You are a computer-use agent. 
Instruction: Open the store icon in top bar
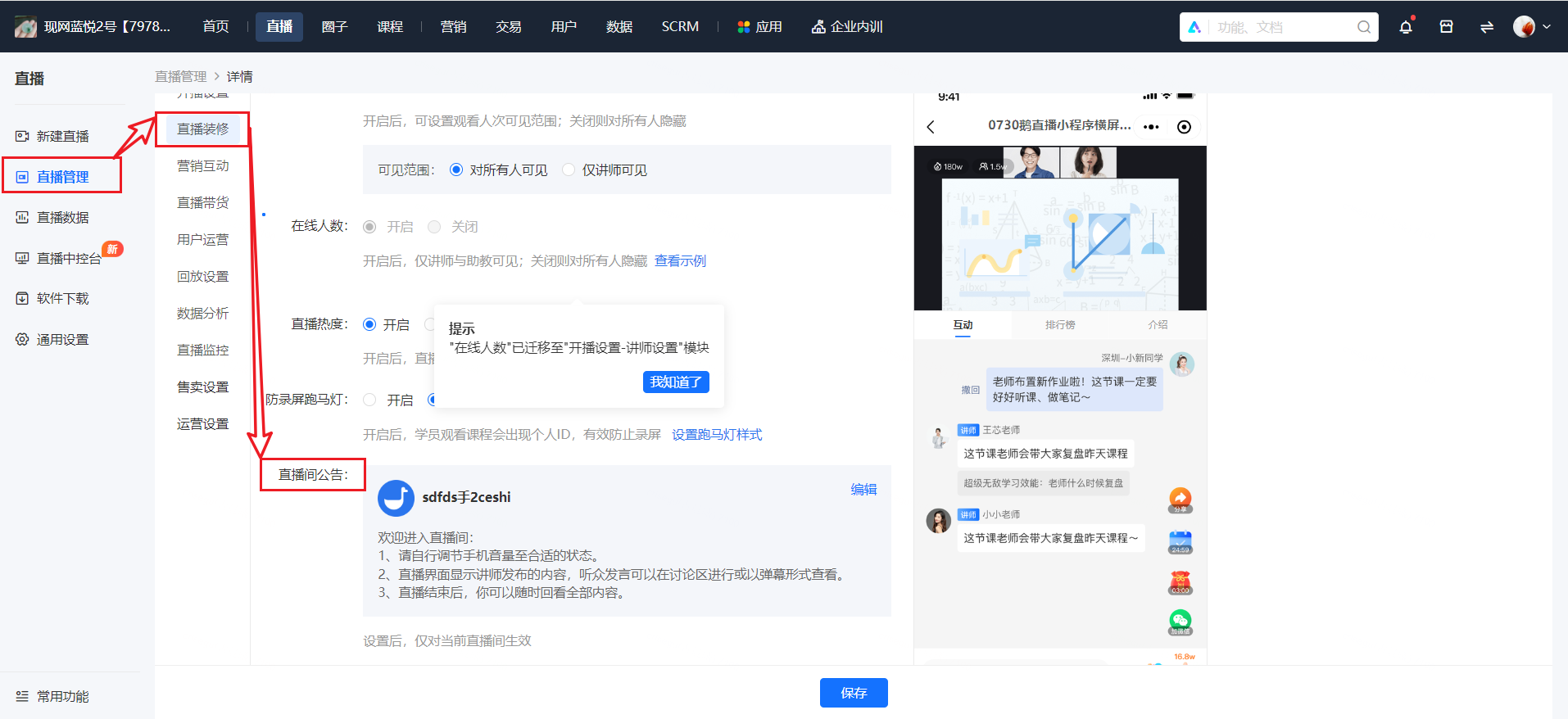coord(1446,27)
